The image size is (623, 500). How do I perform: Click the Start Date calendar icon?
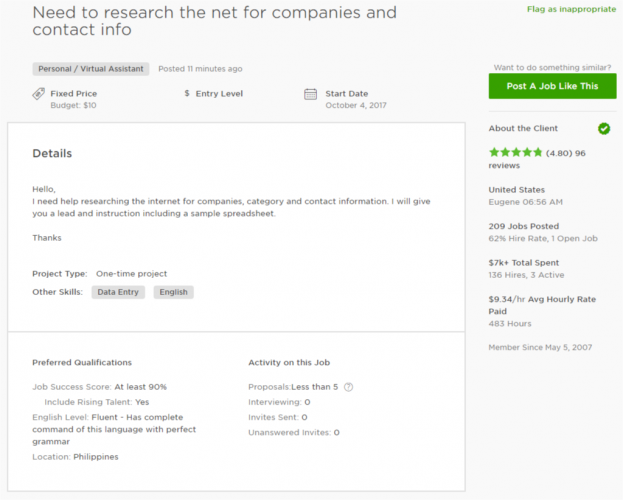tap(311, 95)
